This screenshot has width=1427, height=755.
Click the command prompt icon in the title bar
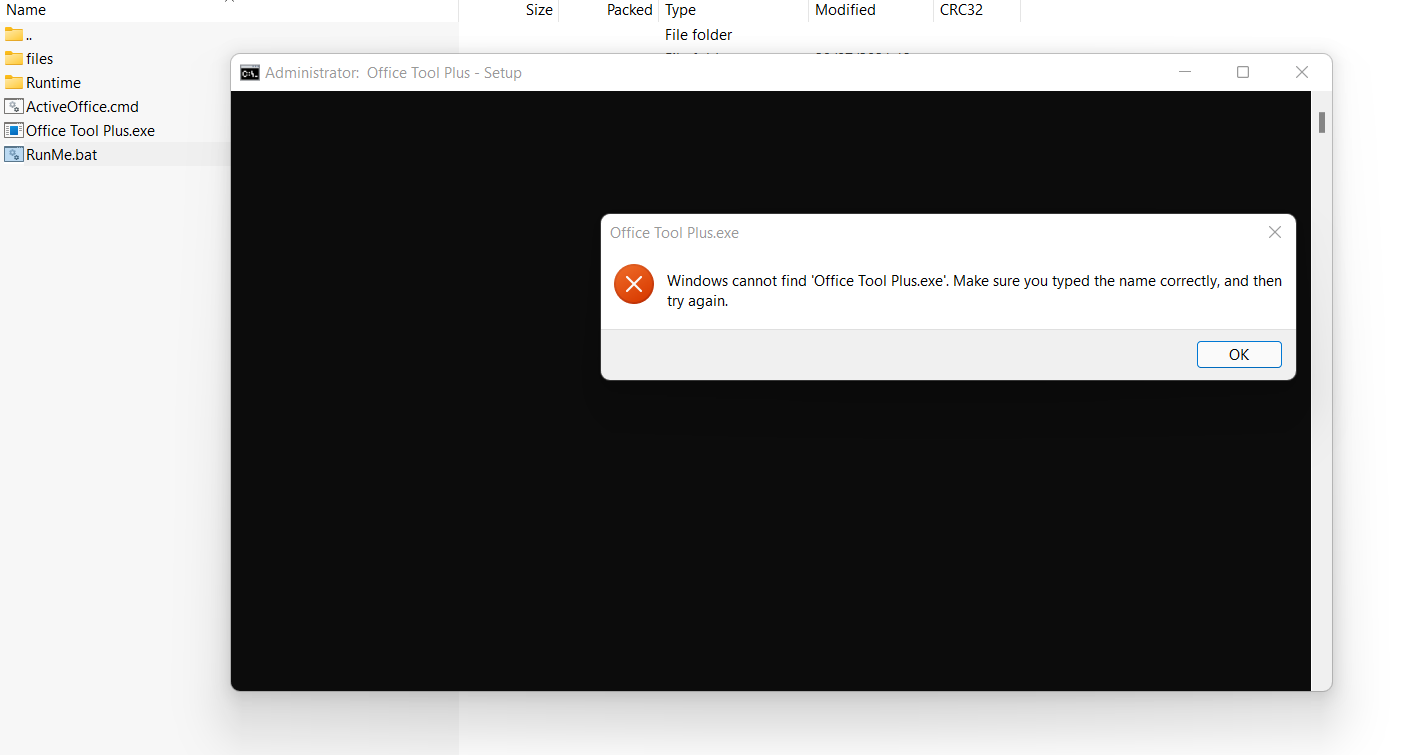pyautogui.click(x=250, y=72)
